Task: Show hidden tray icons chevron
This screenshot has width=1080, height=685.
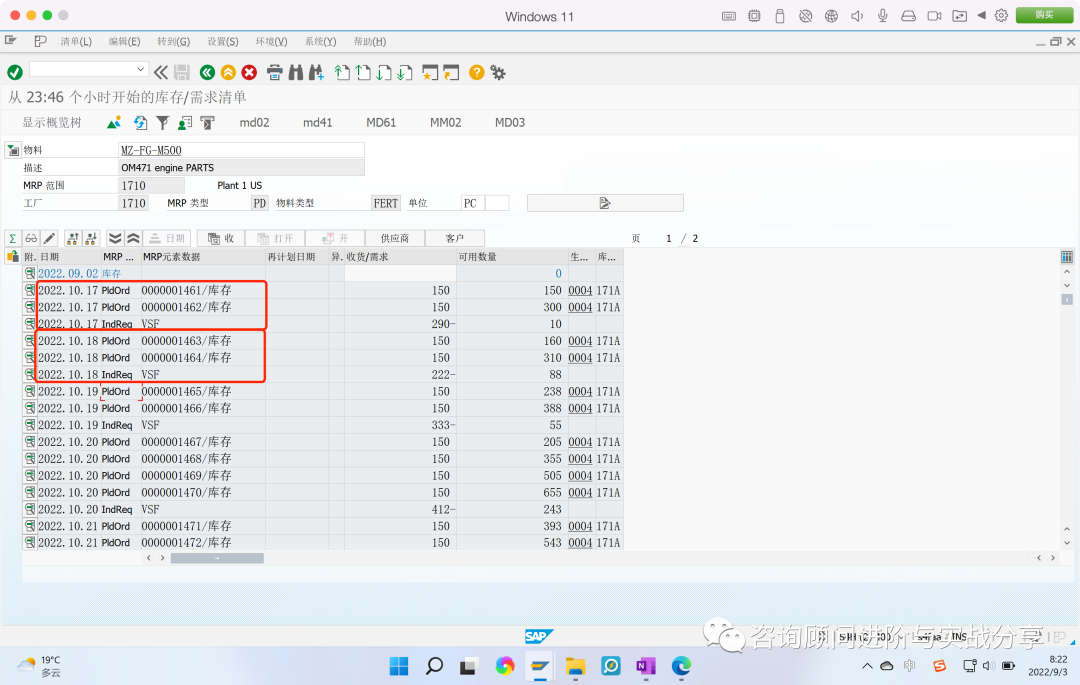Action: 866,666
